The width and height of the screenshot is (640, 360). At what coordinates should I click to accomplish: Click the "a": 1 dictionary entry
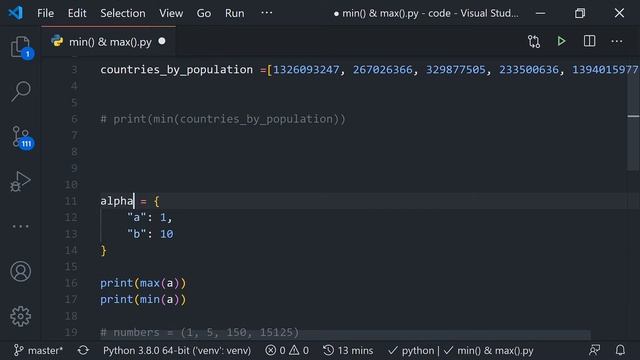click(x=150, y=218)
